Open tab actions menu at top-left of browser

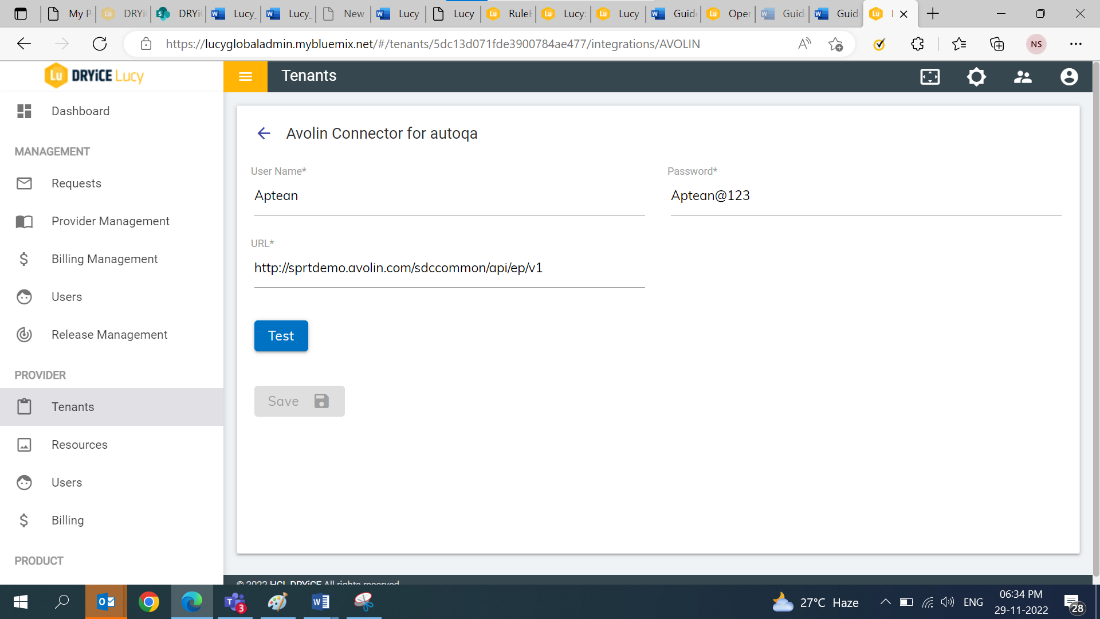point(21,13)
